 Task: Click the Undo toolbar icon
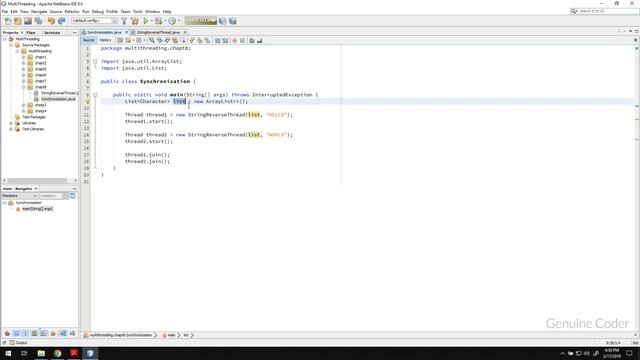[51, 21]
